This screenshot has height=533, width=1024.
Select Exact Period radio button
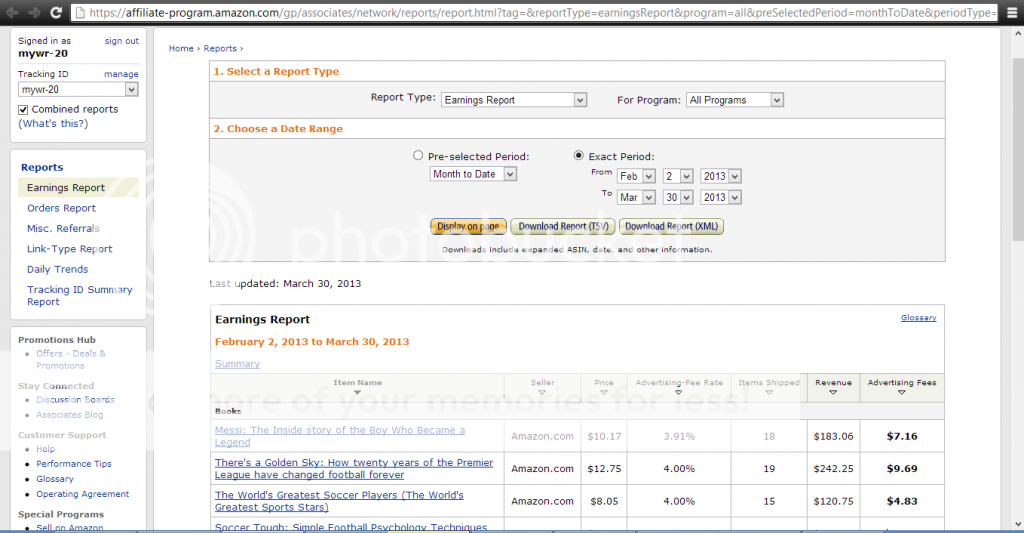(579, 155)
